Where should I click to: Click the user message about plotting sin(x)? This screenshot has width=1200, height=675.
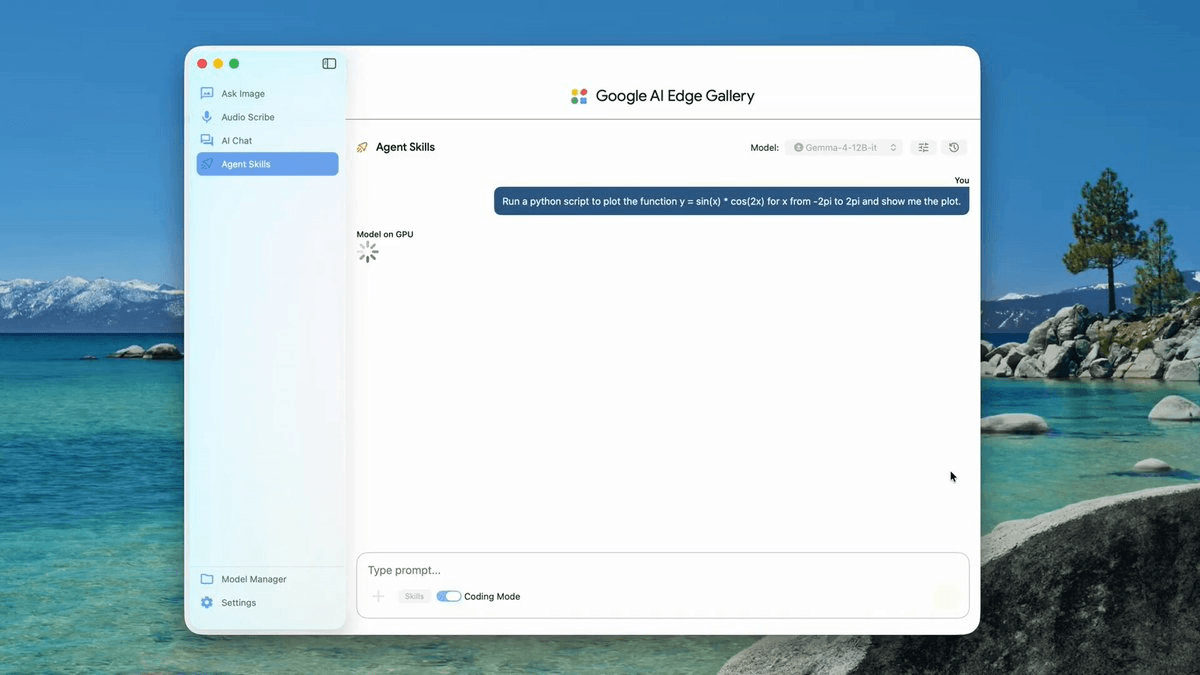[x=731, y=201]
